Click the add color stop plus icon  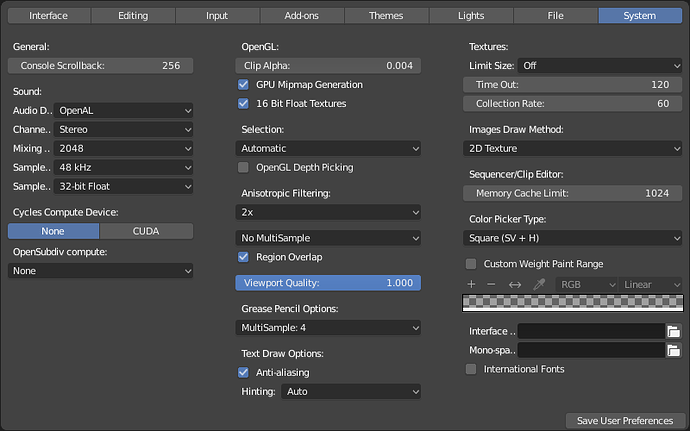pyautogui.click(x=471, y=284)
